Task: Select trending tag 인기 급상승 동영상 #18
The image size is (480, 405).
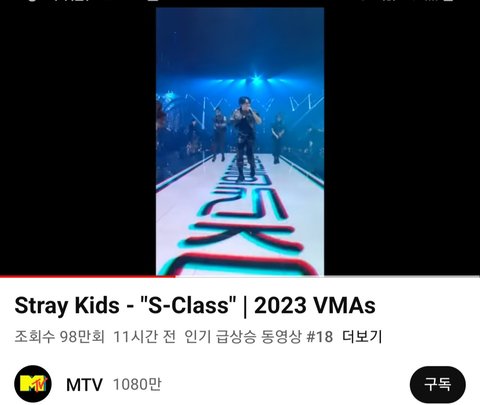Action: click(x=259, y=337)
